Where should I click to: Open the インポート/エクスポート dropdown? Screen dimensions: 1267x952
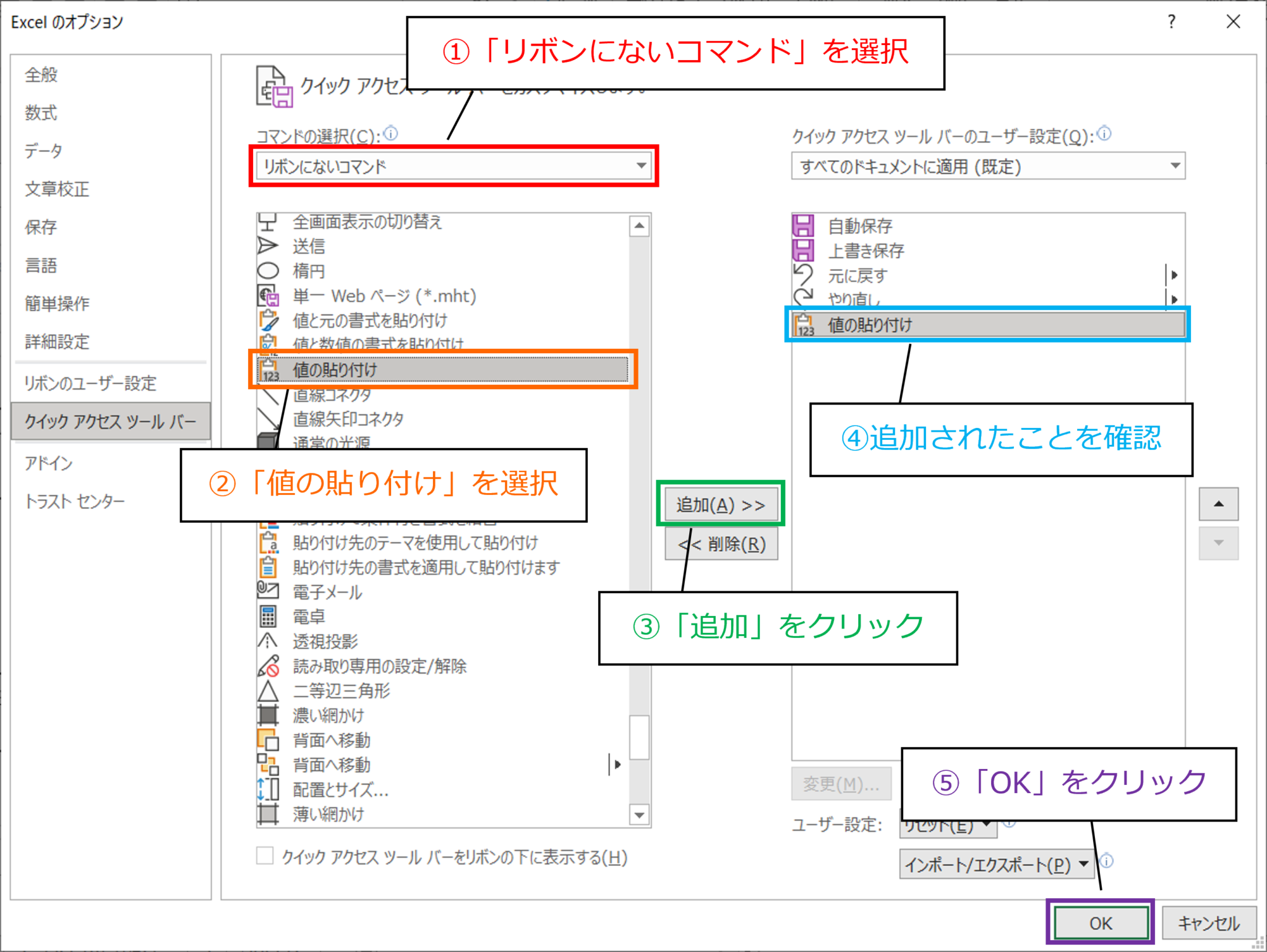tap(995, 864)
